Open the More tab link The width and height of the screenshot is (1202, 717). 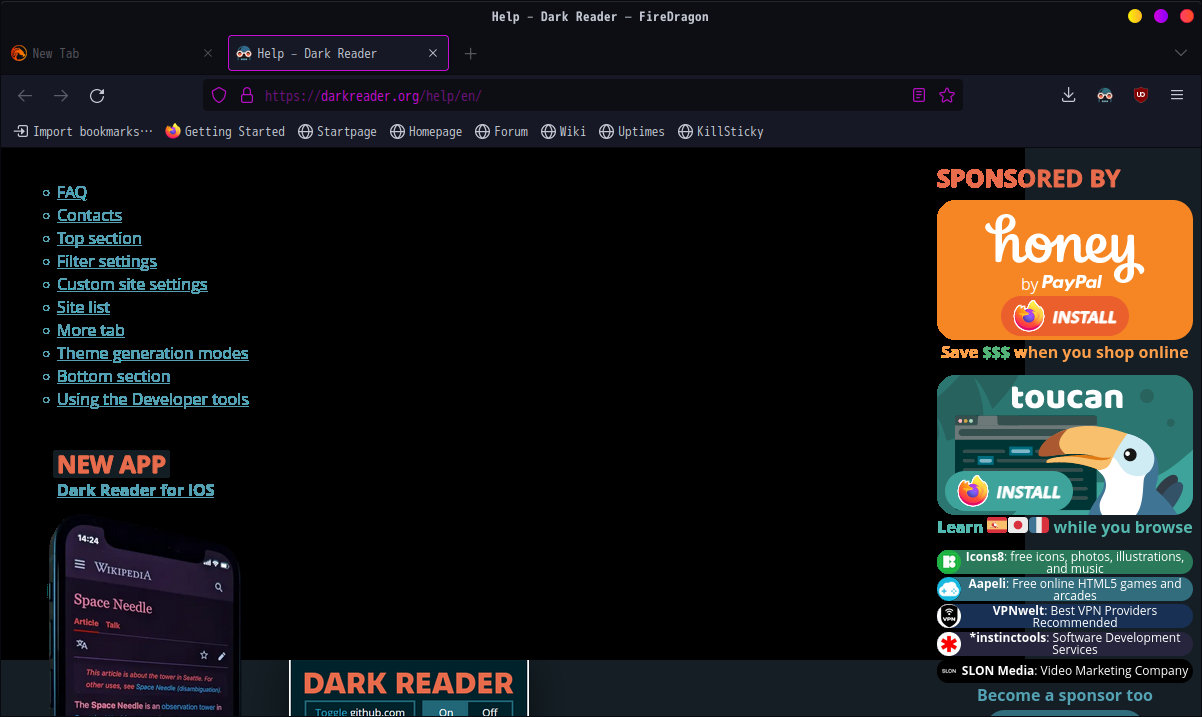[x=90, y=330]
